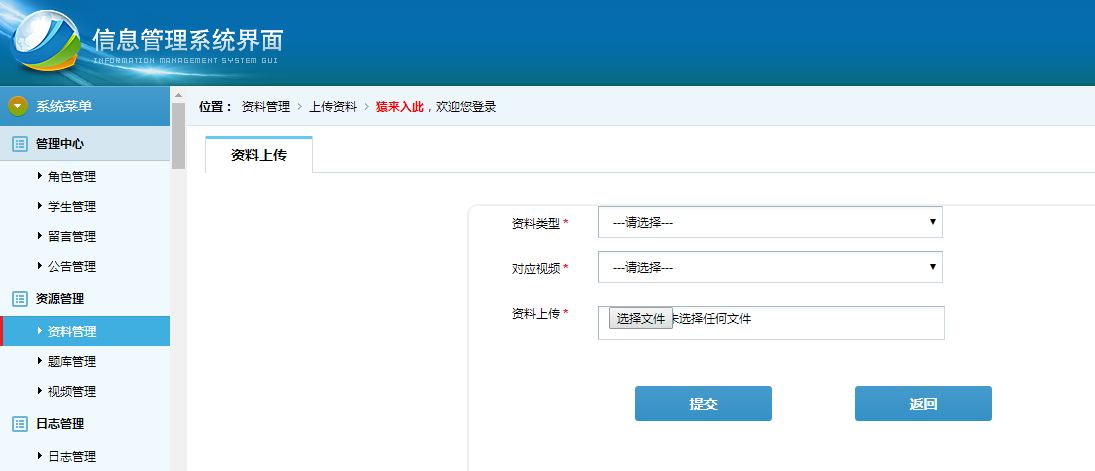Screen dimensions: 1095x471
Task: Select the highlighted 资料管理 sidebar item
Action: tap(84, 331)
